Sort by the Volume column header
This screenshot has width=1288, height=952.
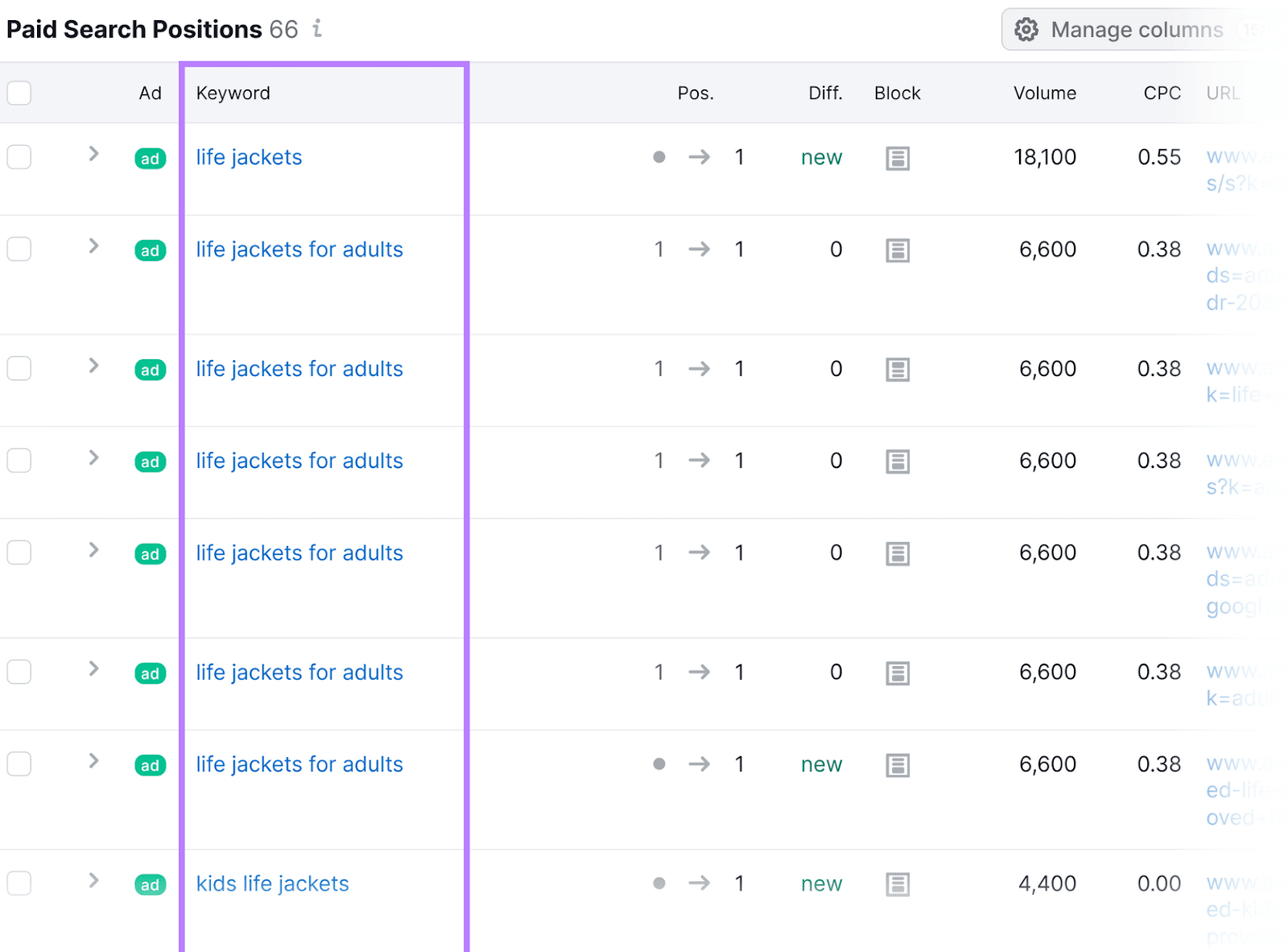(1044, 93)
